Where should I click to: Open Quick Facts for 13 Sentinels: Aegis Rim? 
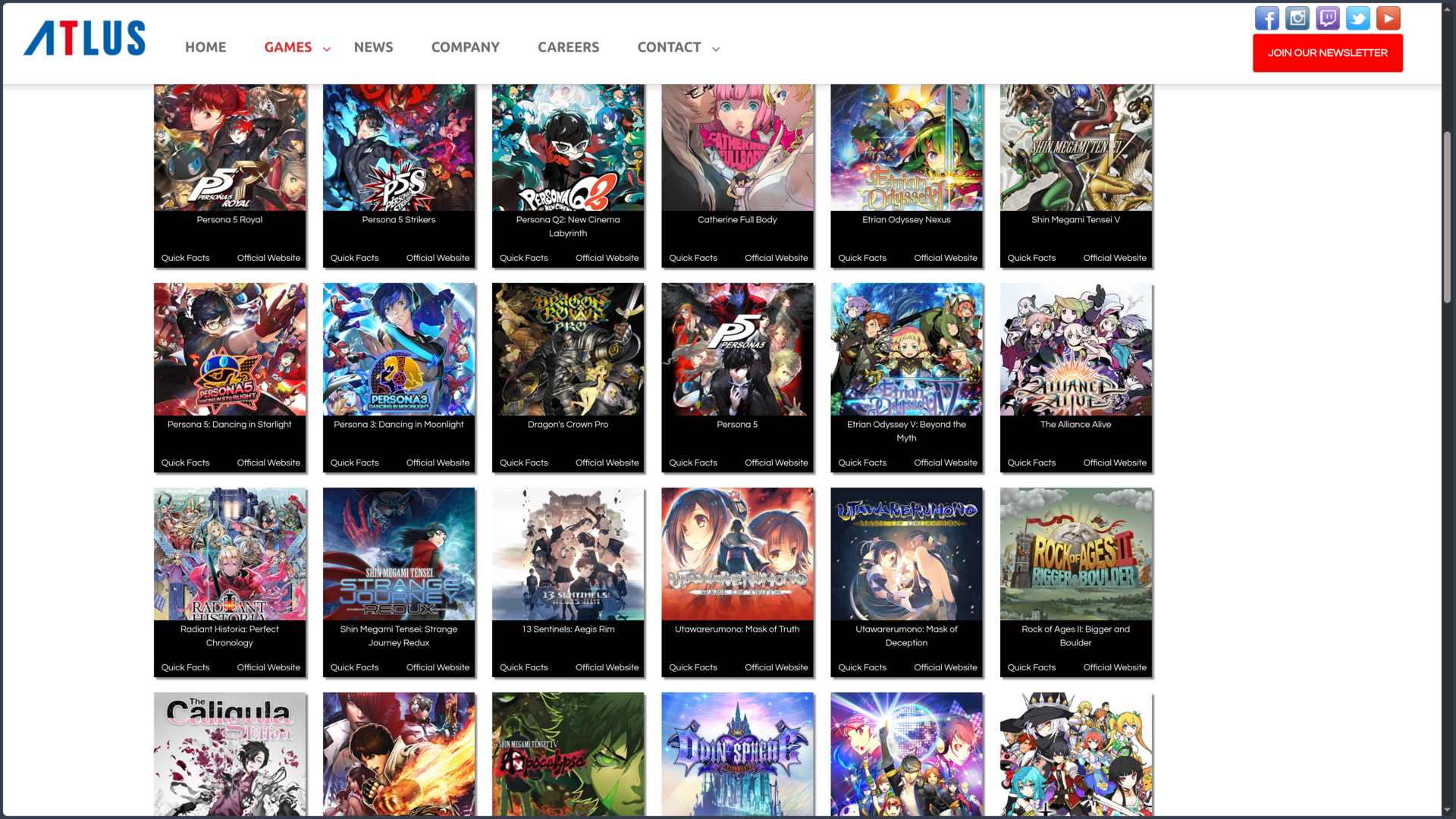coord(523,667)
